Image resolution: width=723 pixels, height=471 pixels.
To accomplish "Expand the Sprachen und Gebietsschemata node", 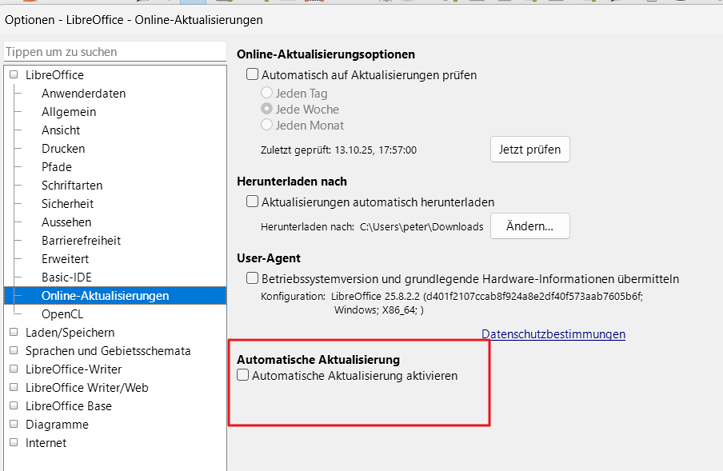I will pyautogui.click(x=14, y=351).
